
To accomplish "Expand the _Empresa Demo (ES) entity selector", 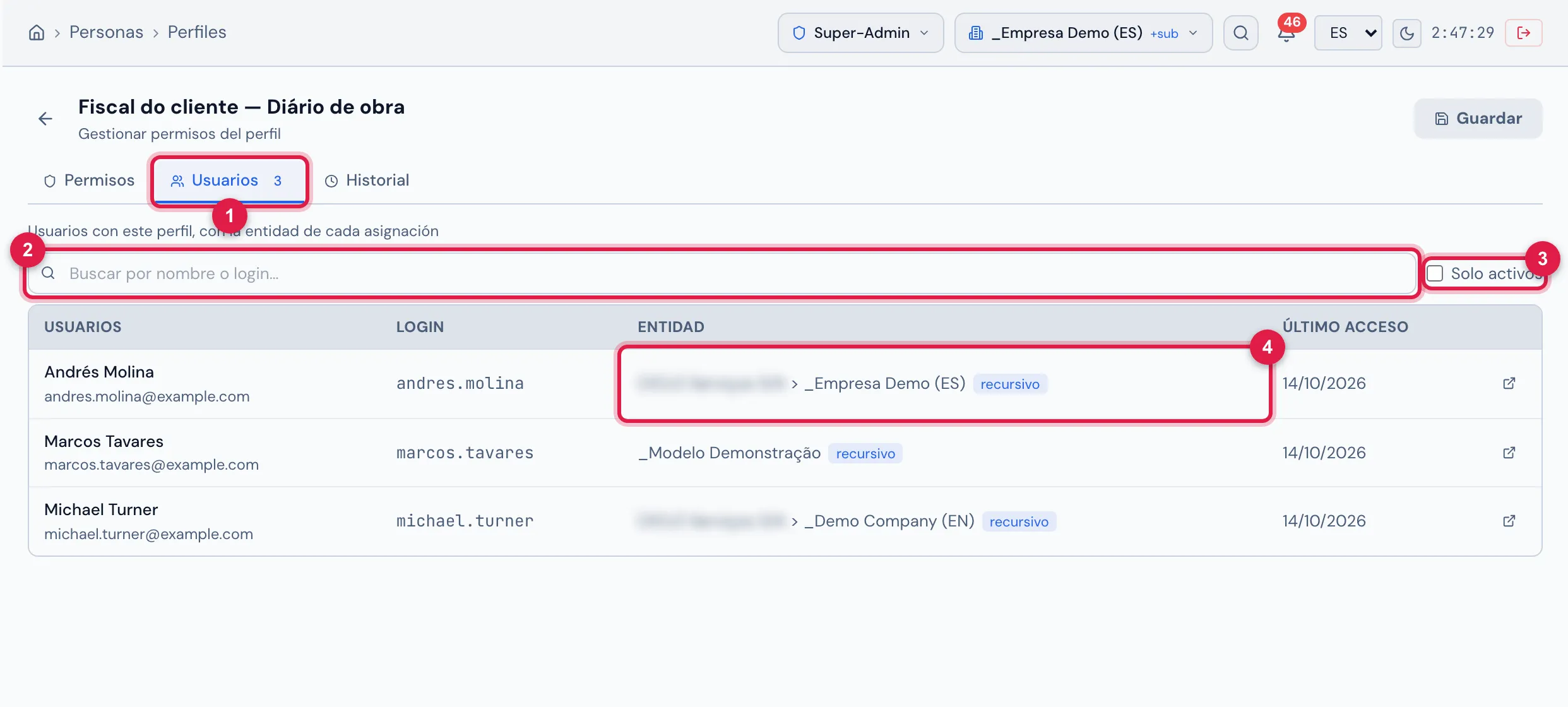I will click(x=1083, y=33).
